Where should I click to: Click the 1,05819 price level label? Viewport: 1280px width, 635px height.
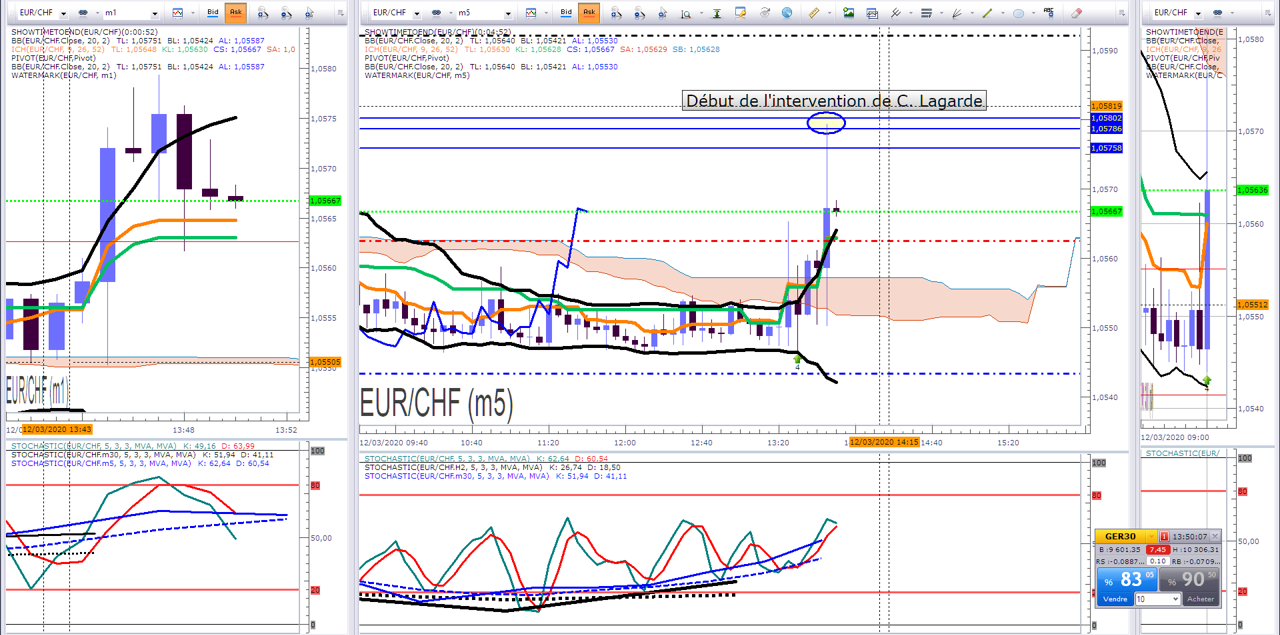1107,106
